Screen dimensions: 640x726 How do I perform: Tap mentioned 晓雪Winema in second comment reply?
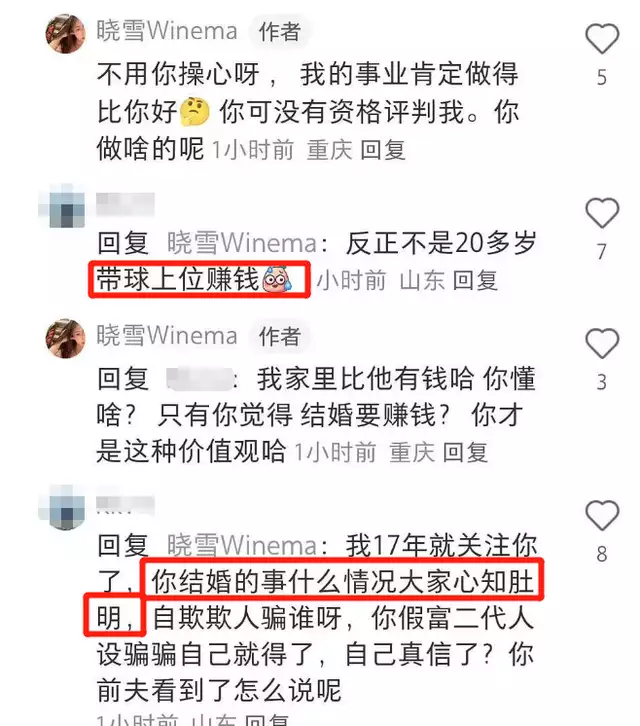click(x=242, y=243)
